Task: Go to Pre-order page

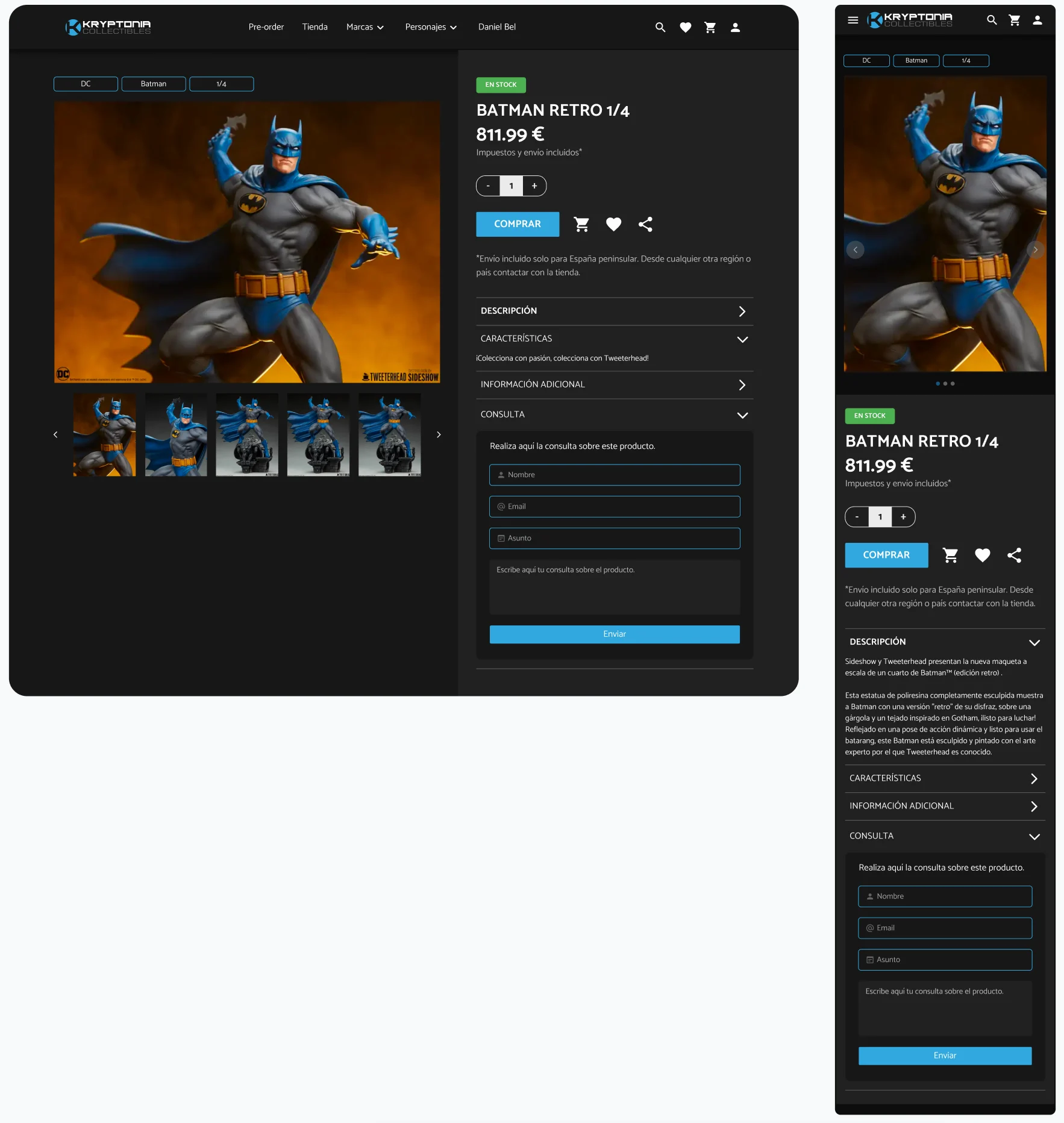Action: coord(266,27)
